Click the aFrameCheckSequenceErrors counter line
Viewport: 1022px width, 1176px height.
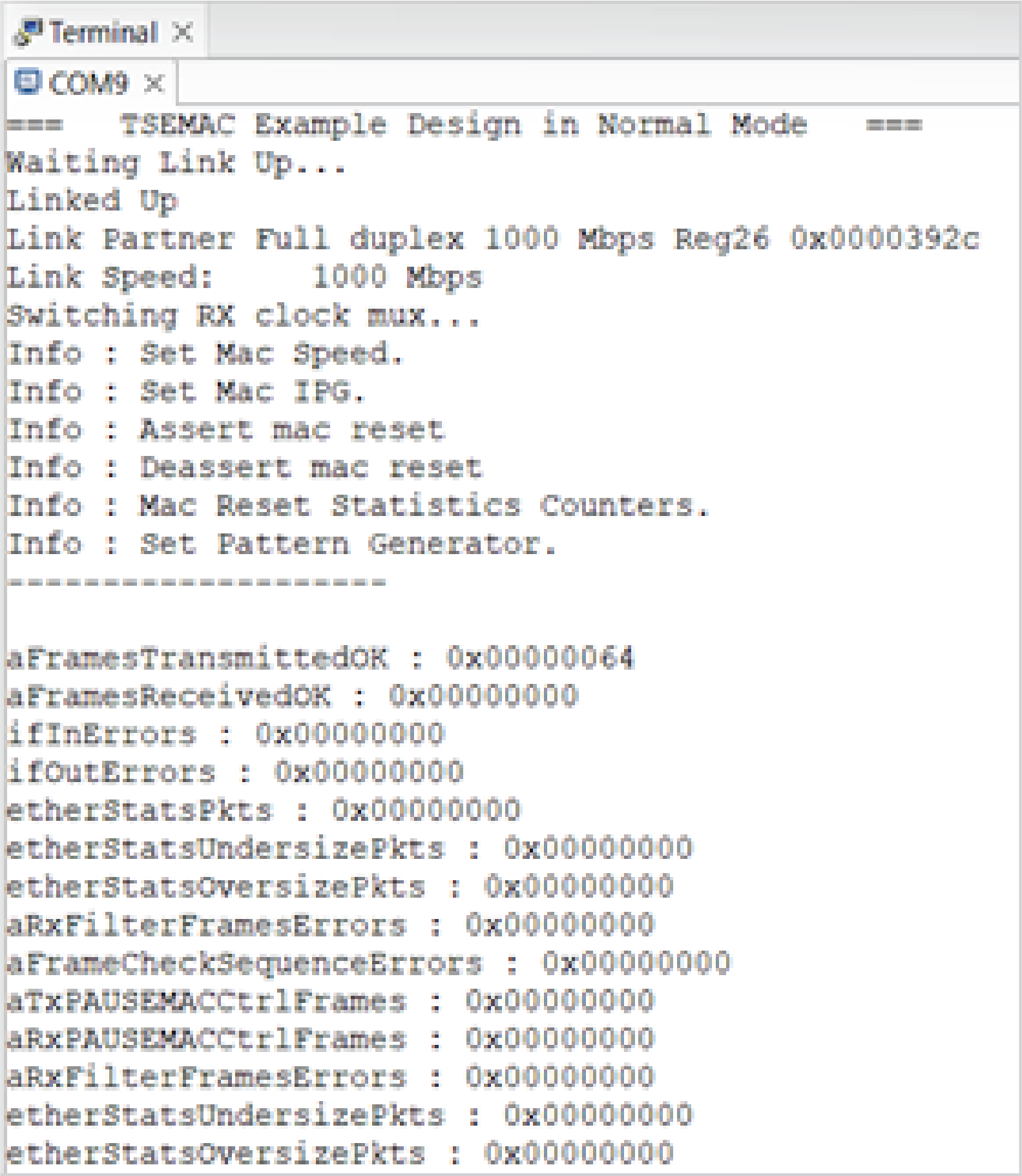[368, 963]
